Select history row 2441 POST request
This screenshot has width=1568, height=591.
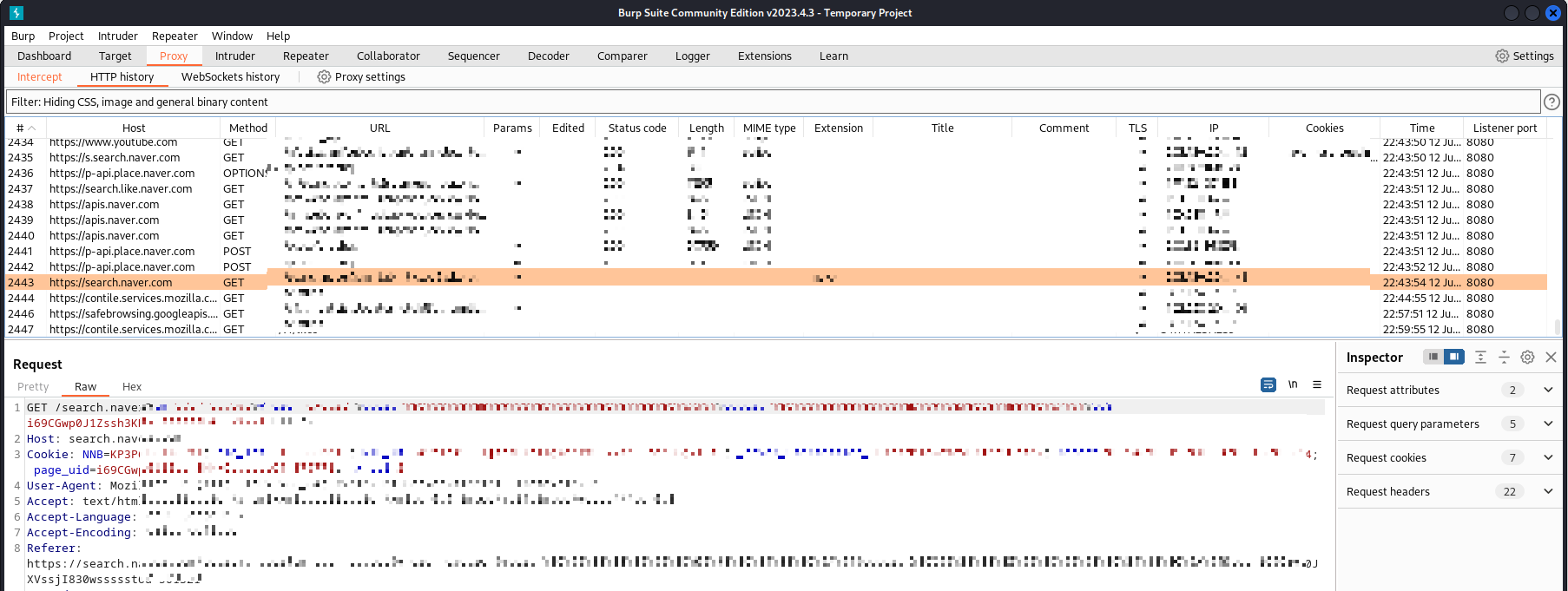(x=776, y=252)
